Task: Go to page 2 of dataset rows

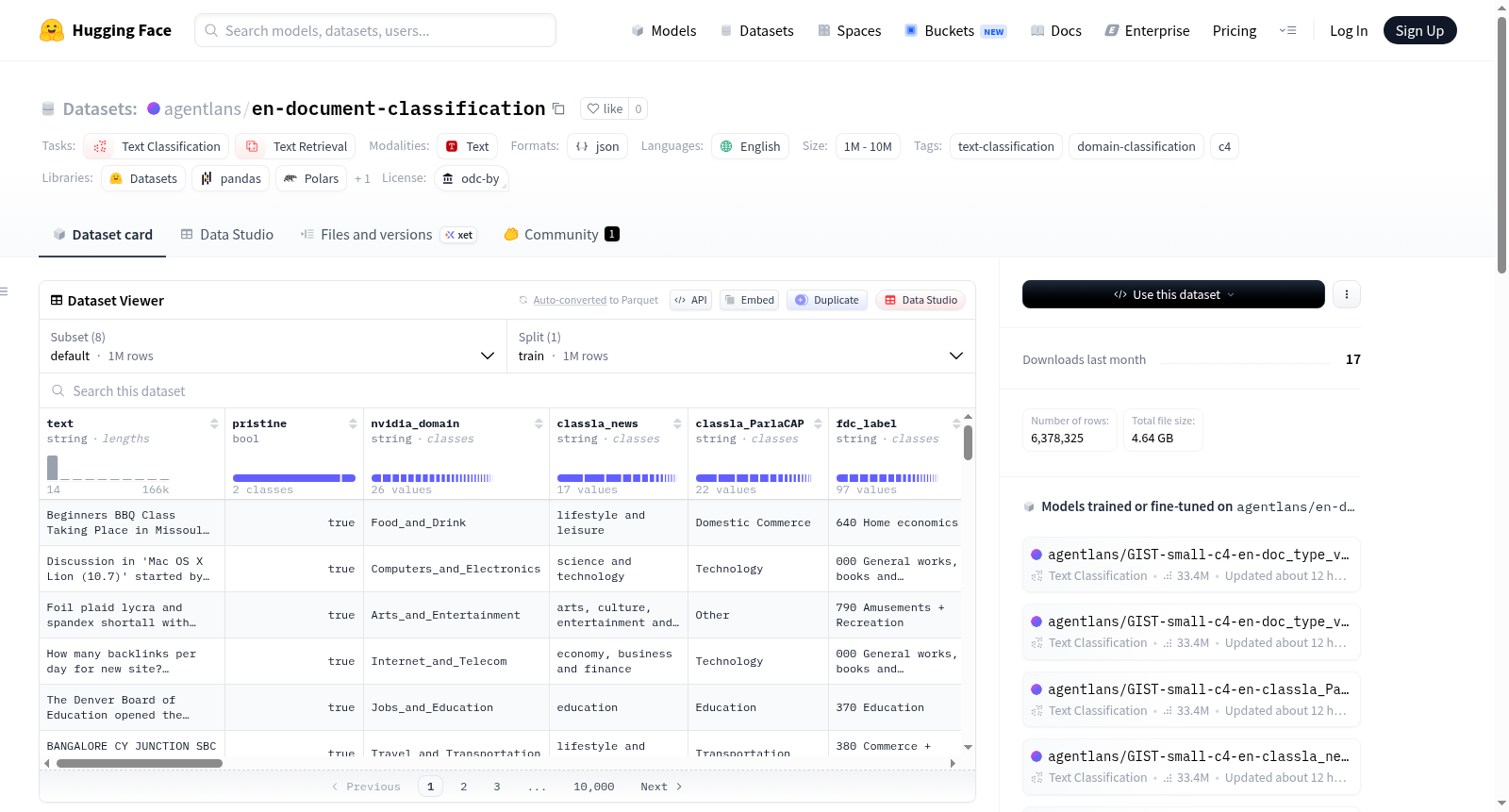Action: (x=464, y=787)
